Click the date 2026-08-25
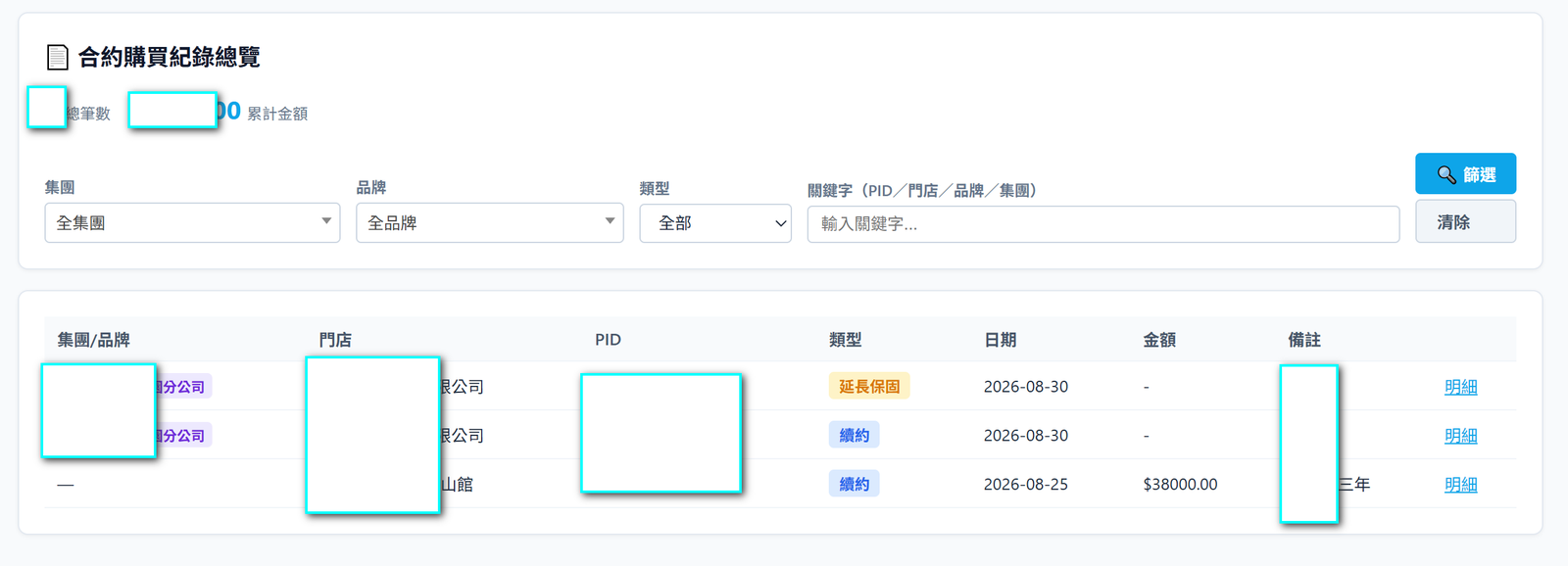Viewport: 1568px width, 566px height. click(x=1026, y=485)
